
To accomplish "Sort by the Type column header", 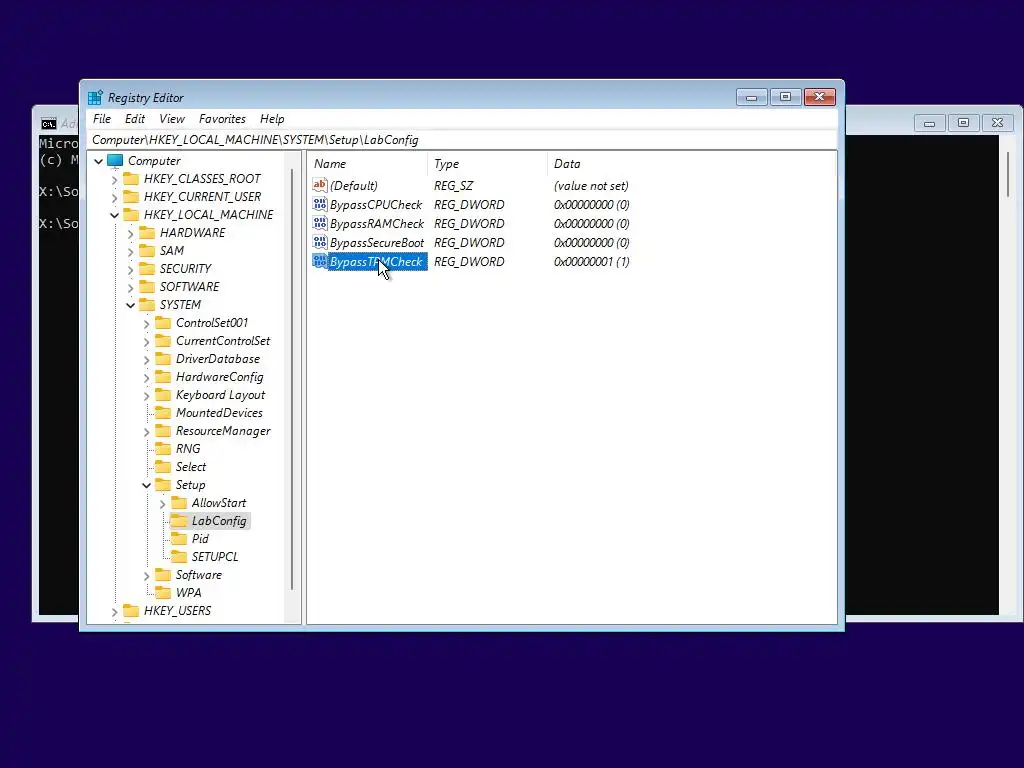I will pos(487,164).
